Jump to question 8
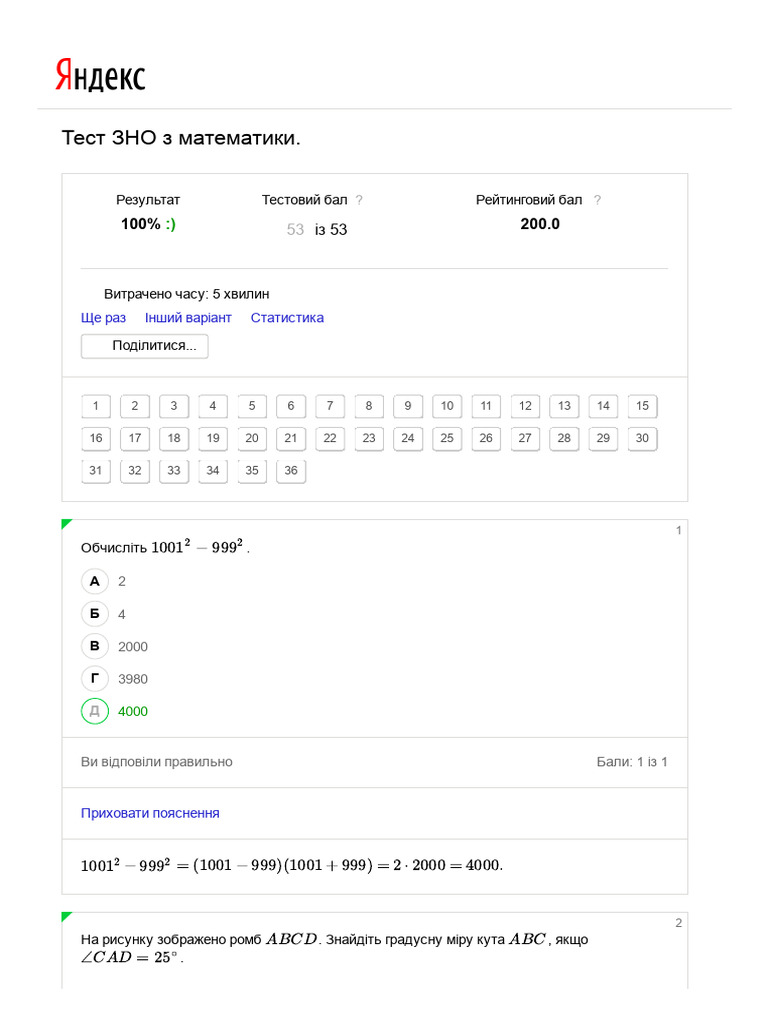The height and width of the screenshot is (1024, 768). click(x=369, y=406)
